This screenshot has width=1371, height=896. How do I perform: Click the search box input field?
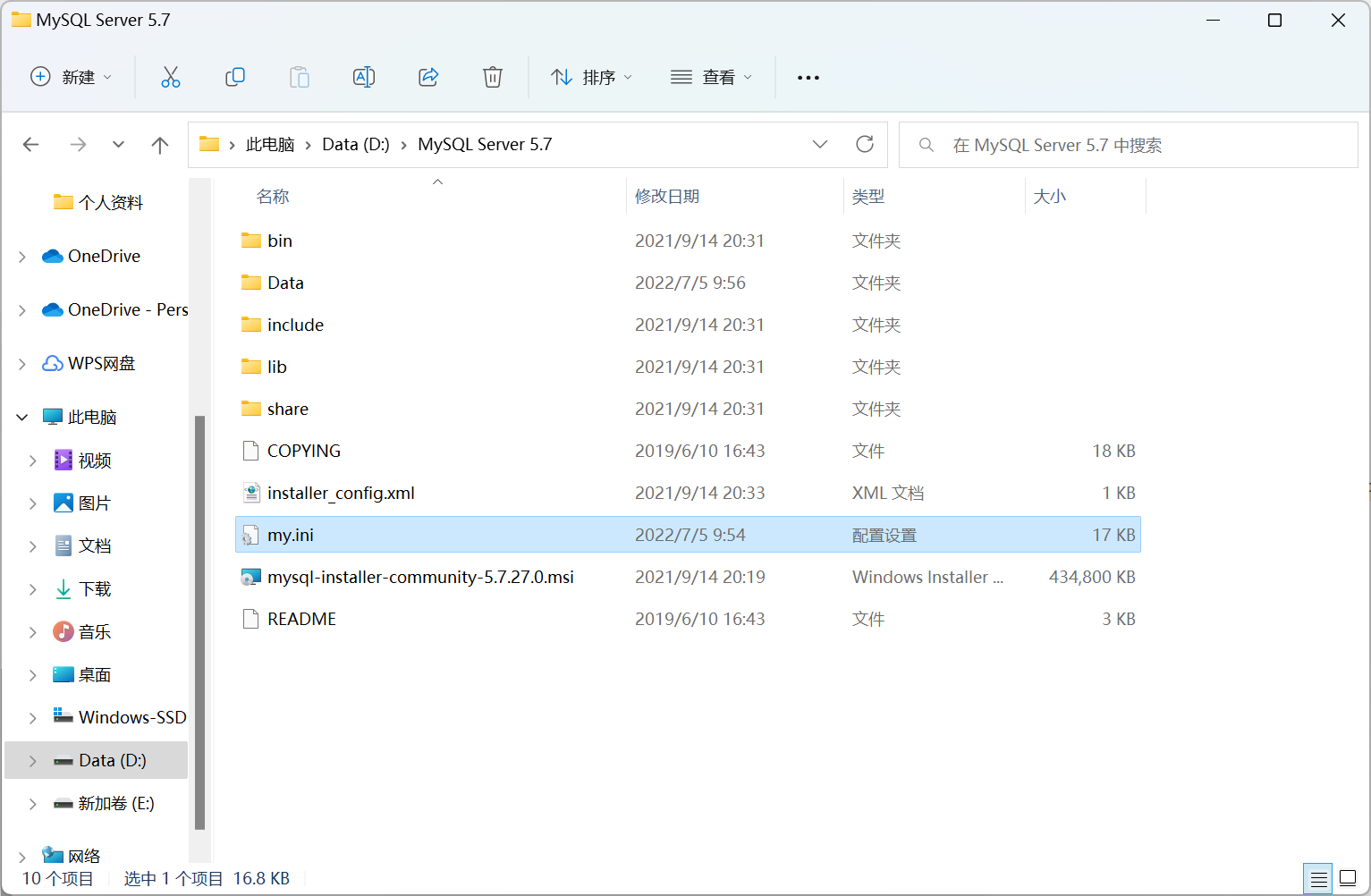coord(1129,145)
